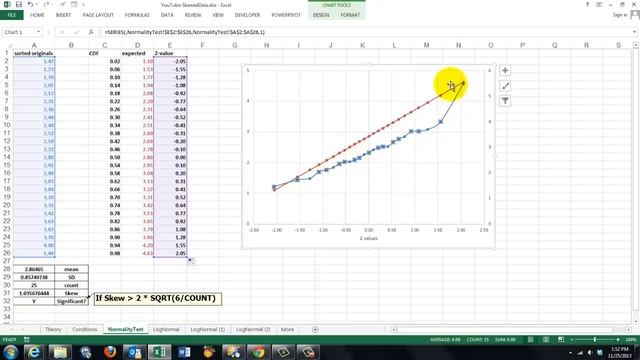Open Internet Explorer from taskbar
Viewport: 640px width, 360px height.
click(x=33, y=352)
